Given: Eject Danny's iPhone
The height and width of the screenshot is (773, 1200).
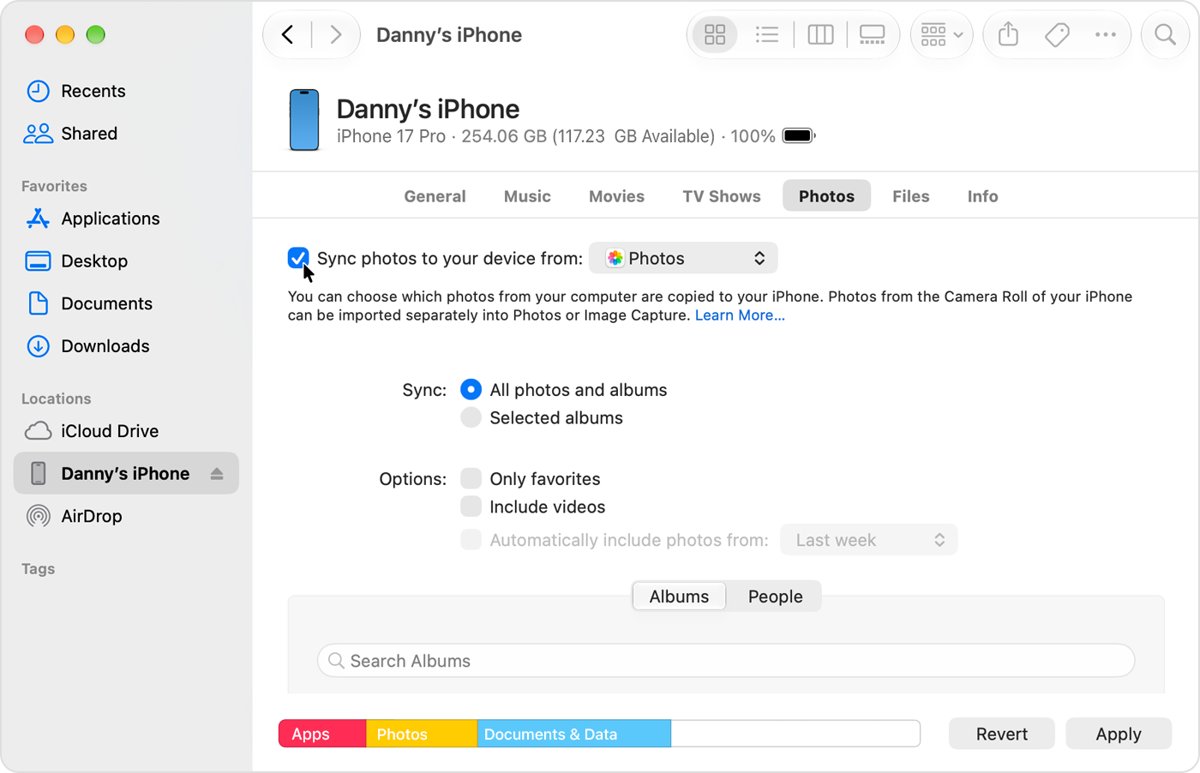Looking at the screenshot, I should [217, 474].
